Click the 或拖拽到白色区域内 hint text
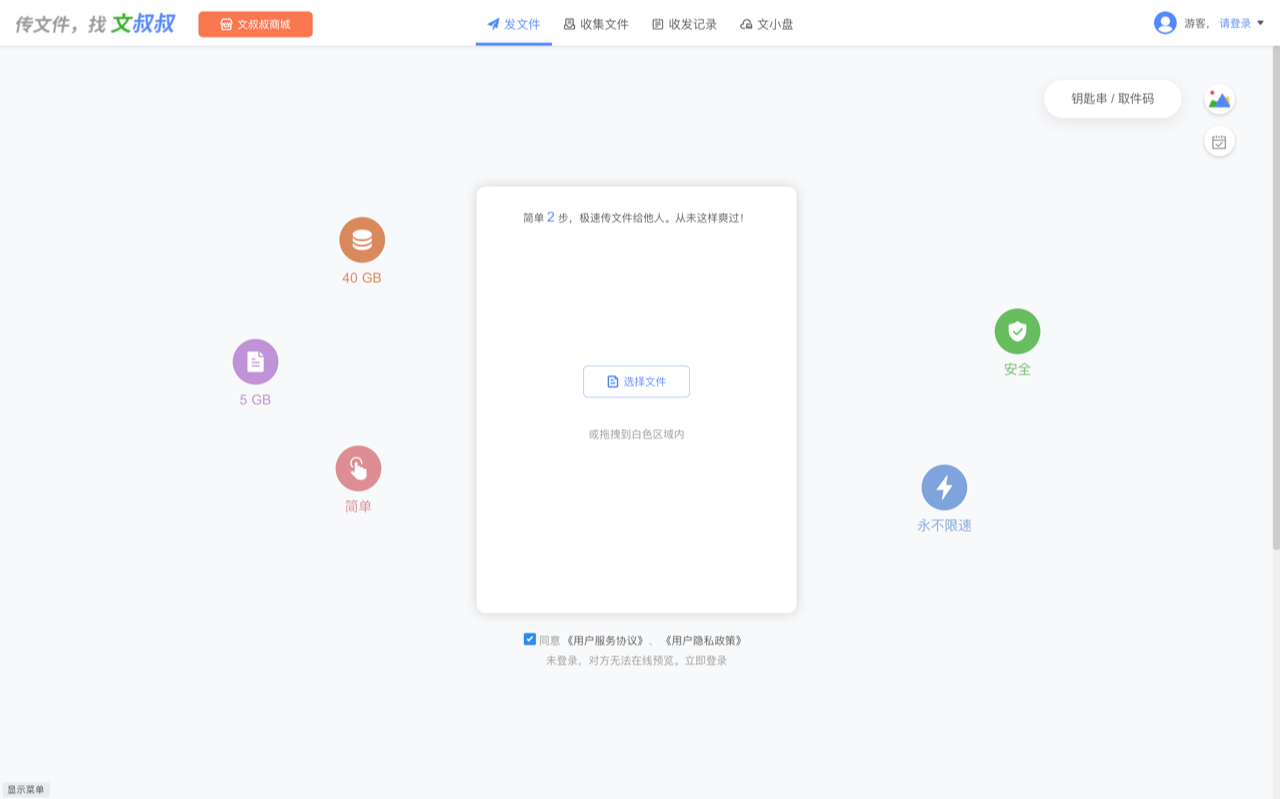 click(x=636, y=434)
